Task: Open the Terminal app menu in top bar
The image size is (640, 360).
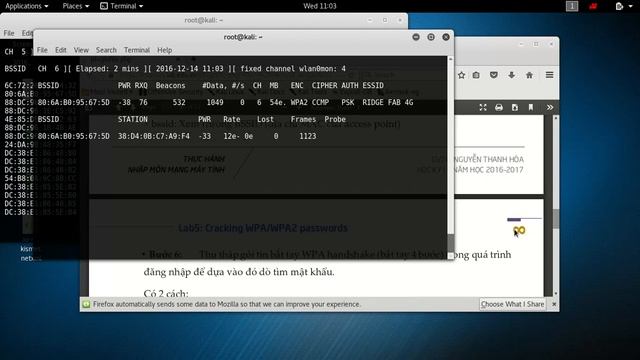Action: (x=122, y=6)
